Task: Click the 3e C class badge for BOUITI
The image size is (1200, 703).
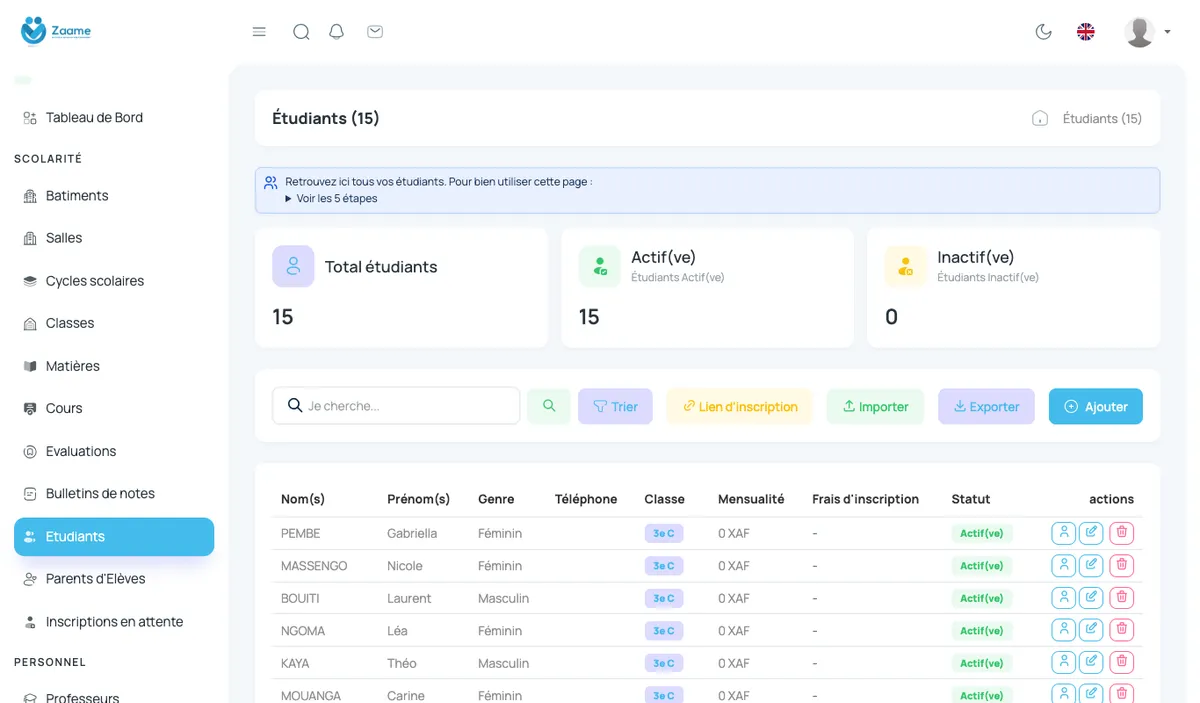Action: point(664,598)
